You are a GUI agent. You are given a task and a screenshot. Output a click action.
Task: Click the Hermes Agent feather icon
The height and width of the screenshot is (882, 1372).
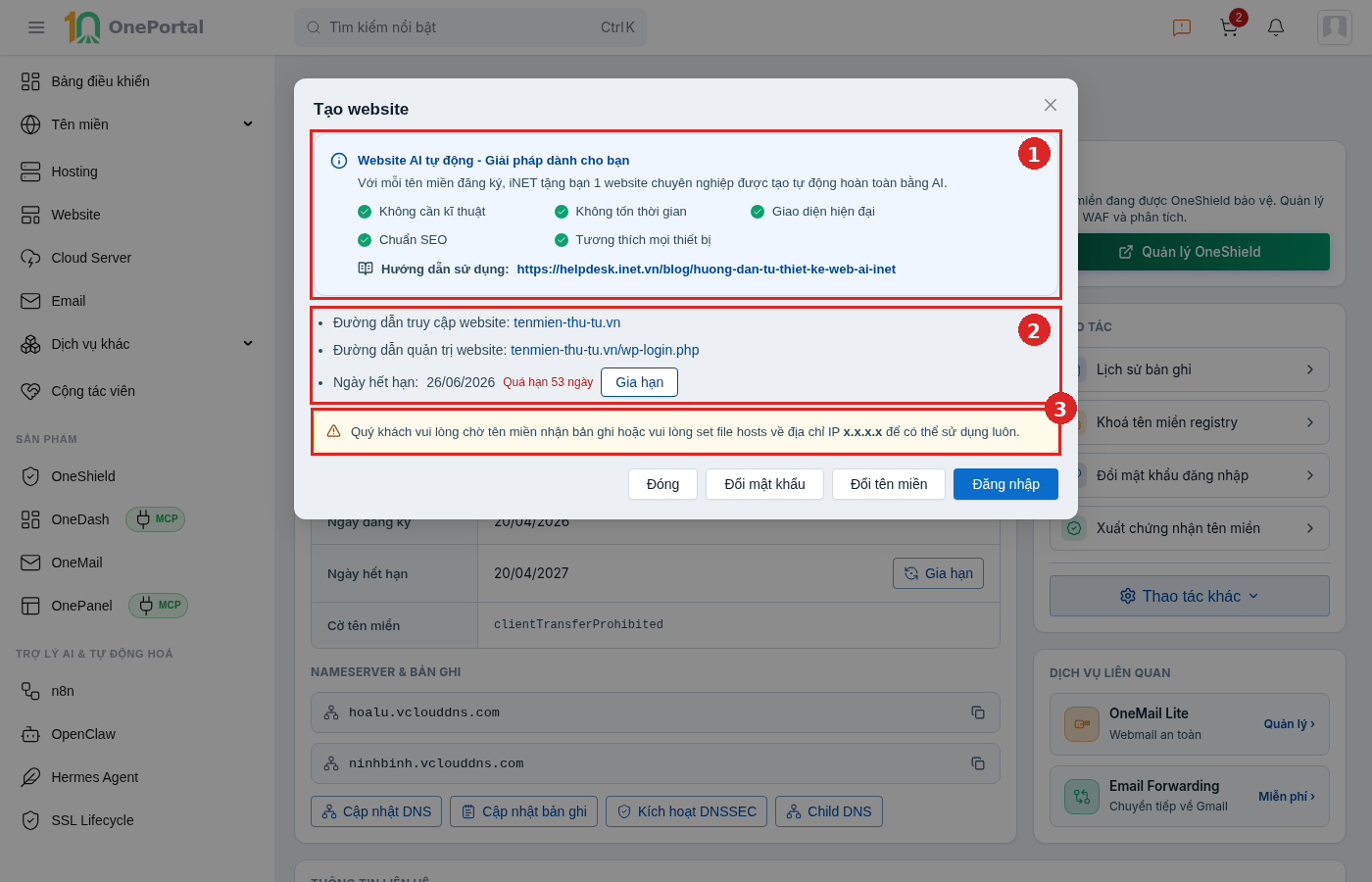point(30,777)
